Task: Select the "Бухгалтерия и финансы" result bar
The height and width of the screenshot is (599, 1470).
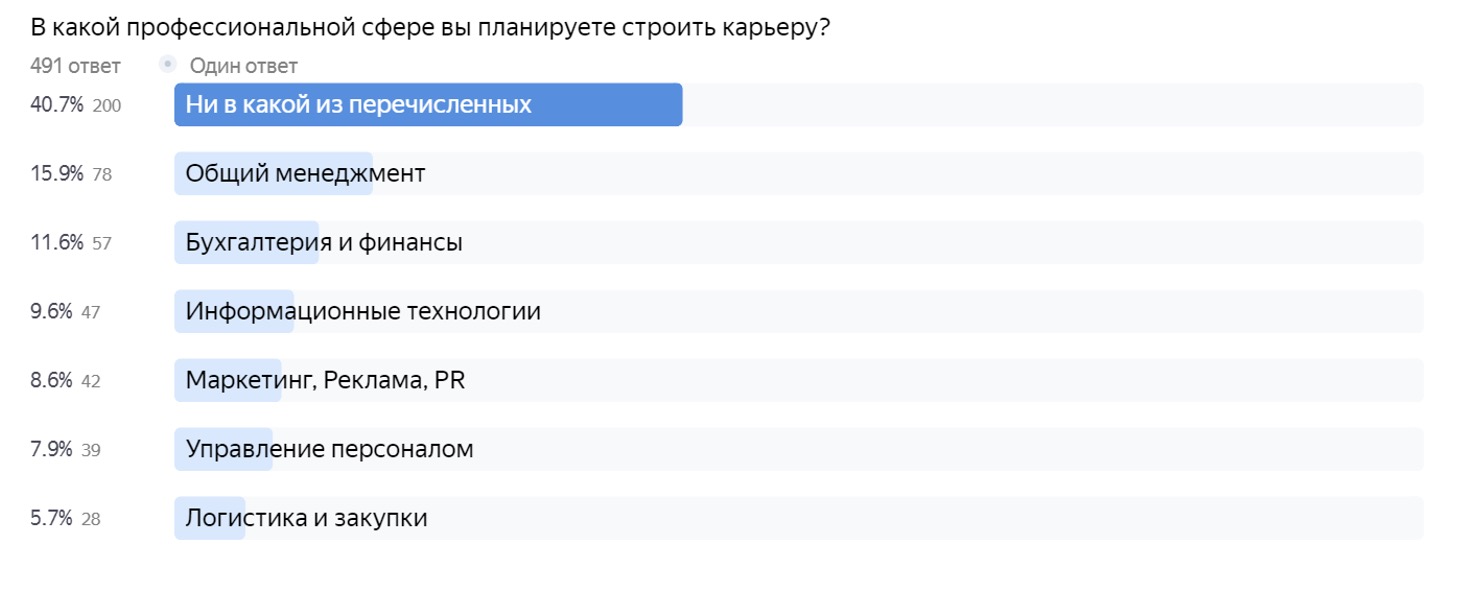Action: point(799,243)
